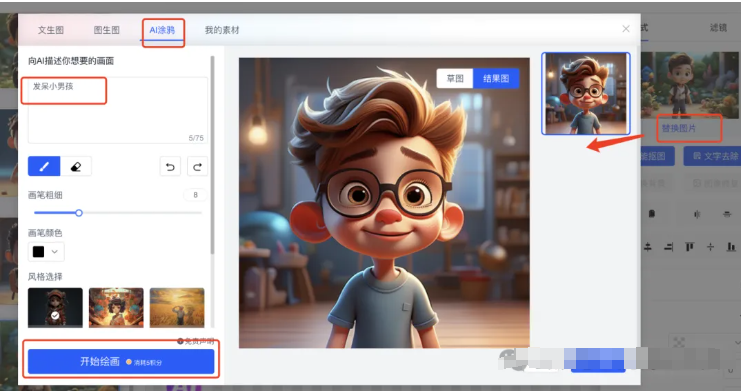741x391 pixels.
Task: Switch to the 图生图 tab
Action: click(107, 30)
